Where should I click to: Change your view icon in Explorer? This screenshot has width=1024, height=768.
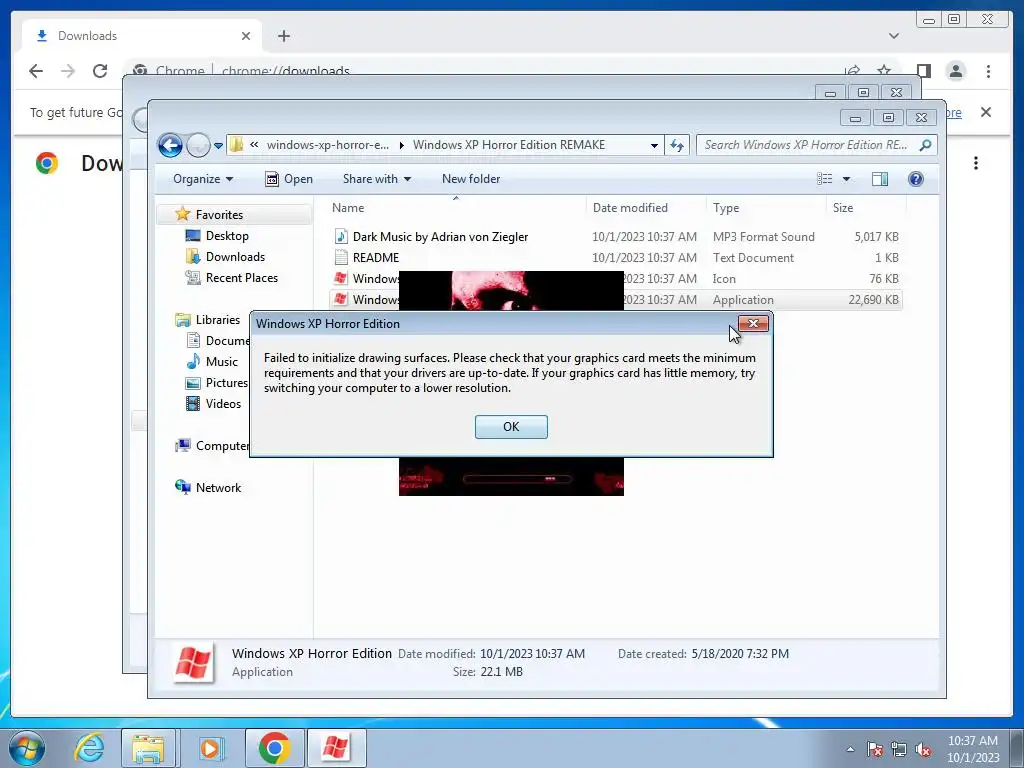825,179
